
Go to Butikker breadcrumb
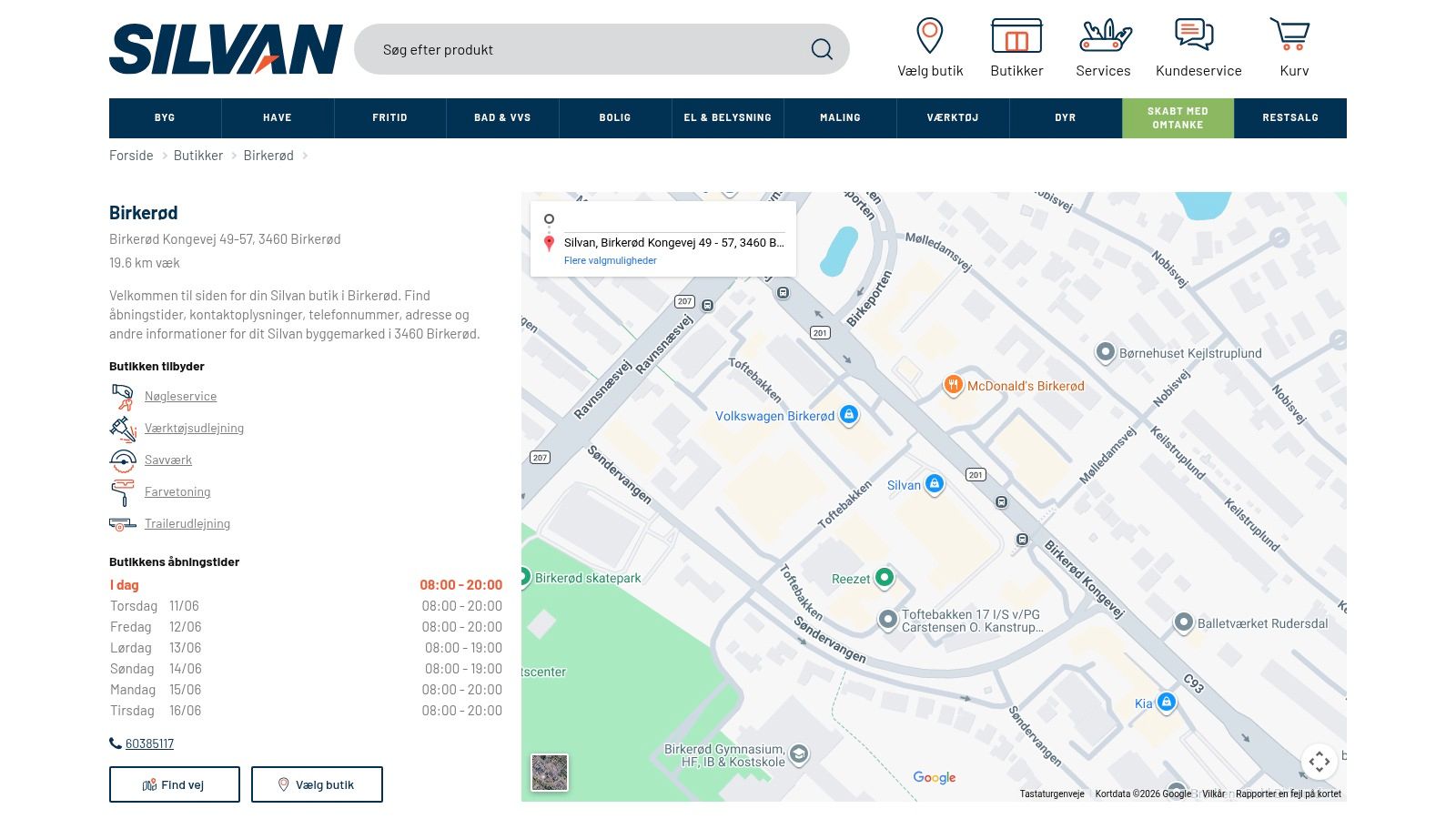tap(198, 156)
